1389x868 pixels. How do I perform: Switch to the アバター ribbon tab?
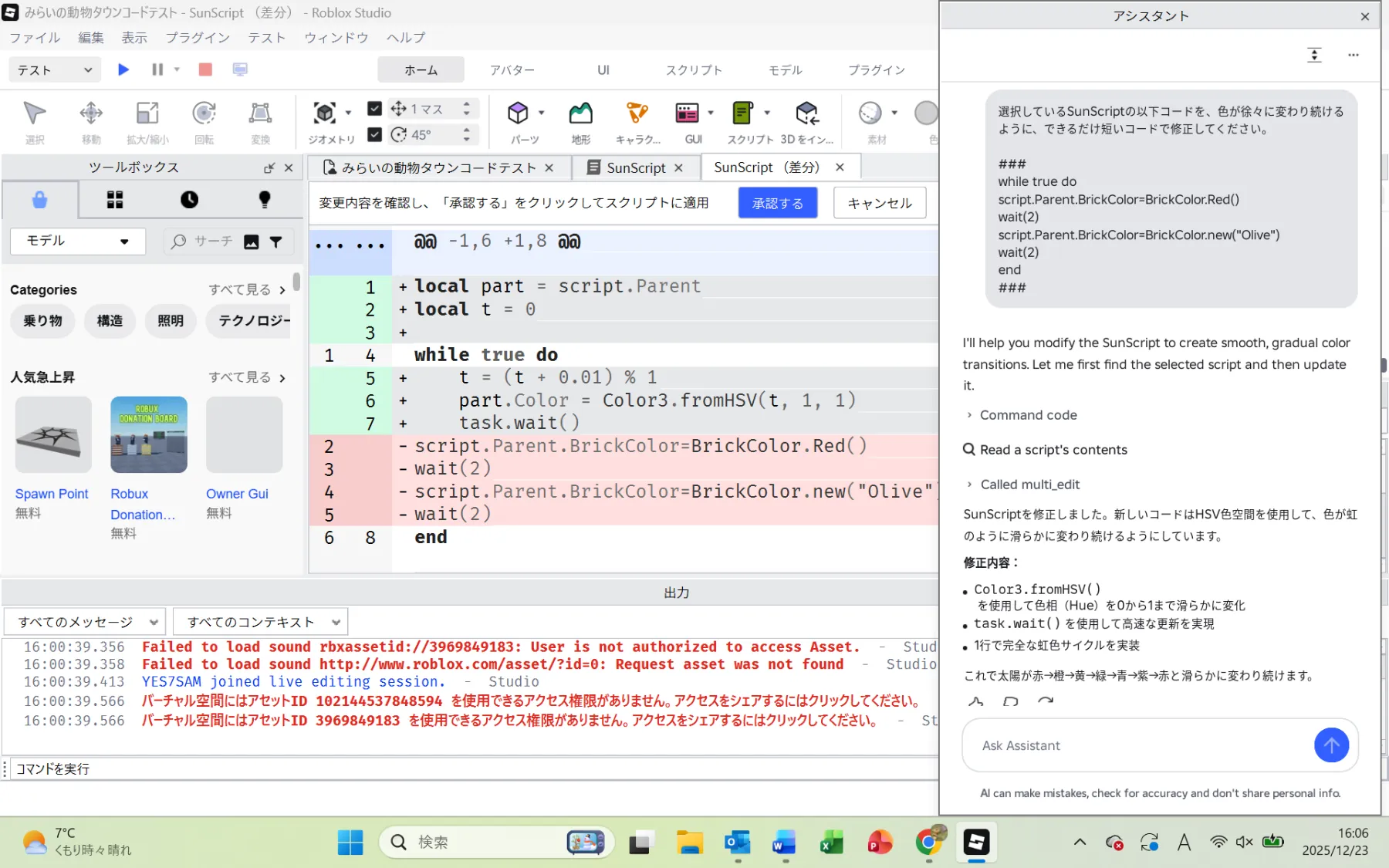(x=512, y=70)
